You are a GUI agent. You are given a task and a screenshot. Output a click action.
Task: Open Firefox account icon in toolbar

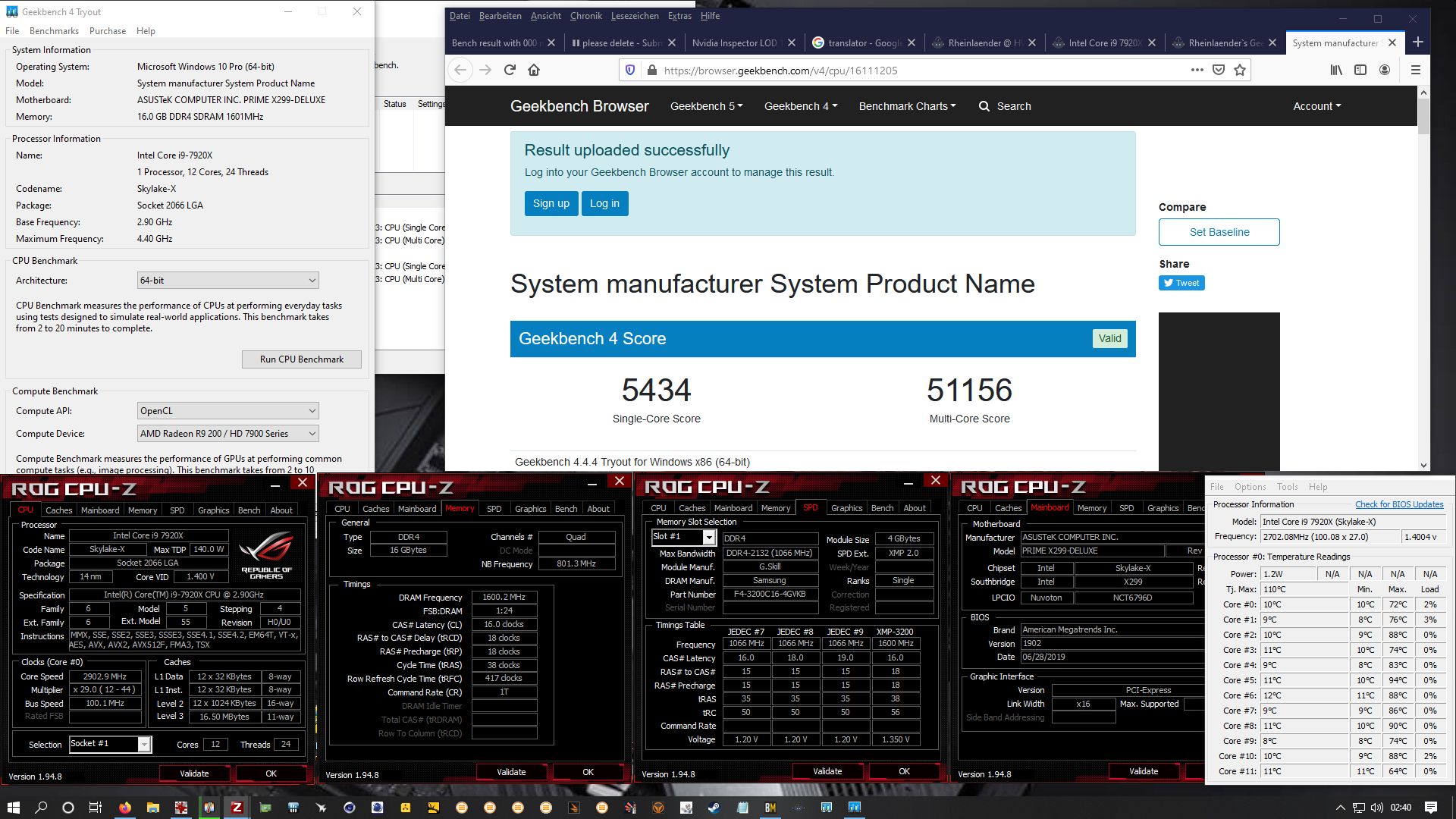pos(1385,70)
